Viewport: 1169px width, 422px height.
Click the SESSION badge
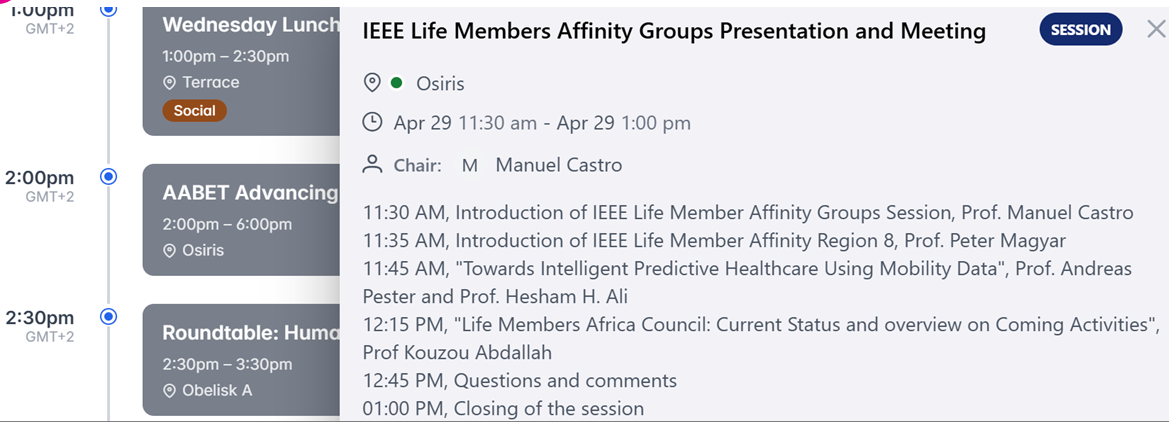tap(1080, 30)
